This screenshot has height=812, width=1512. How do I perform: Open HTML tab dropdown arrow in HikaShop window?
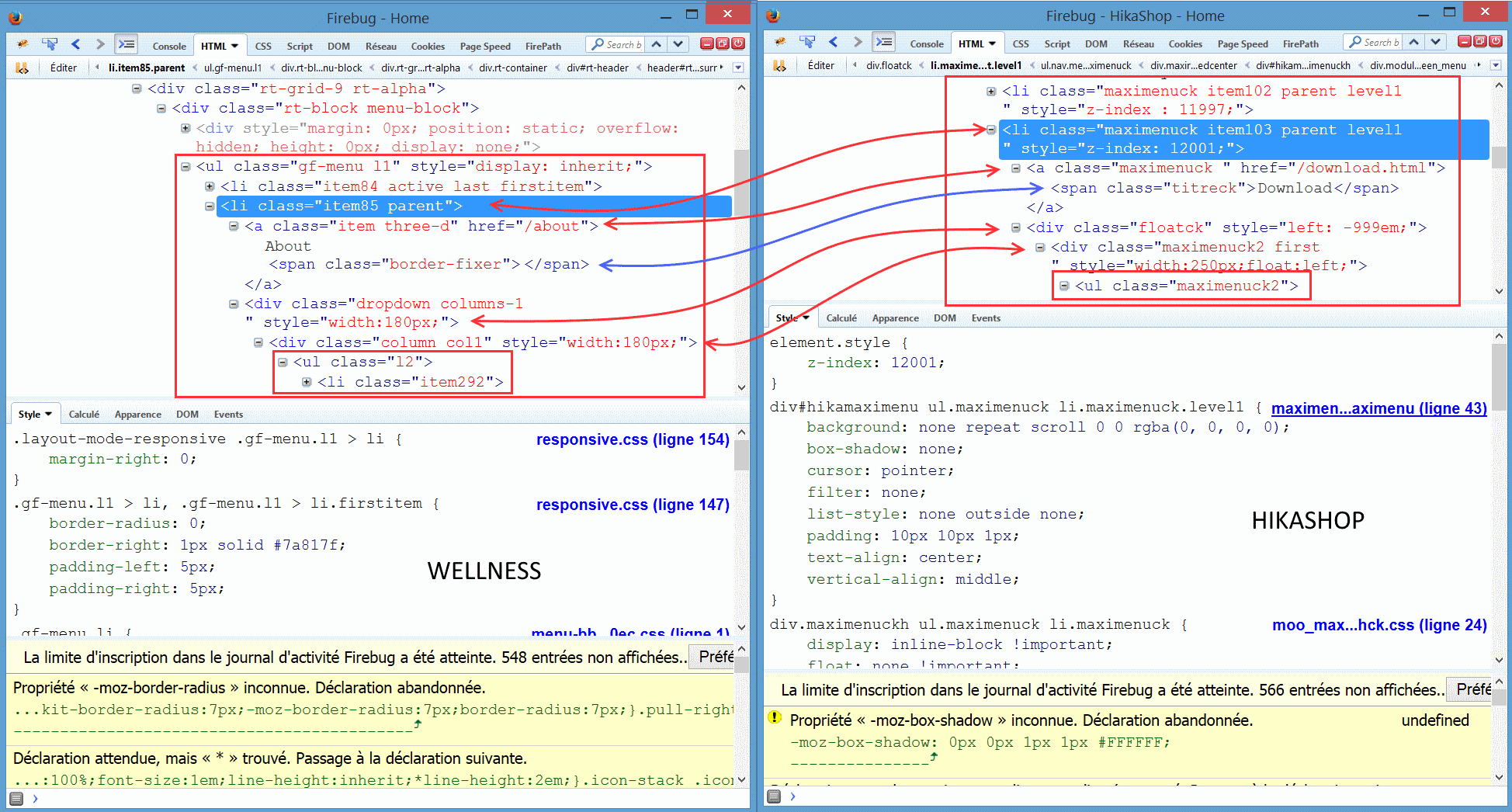(x=992, y=44)
